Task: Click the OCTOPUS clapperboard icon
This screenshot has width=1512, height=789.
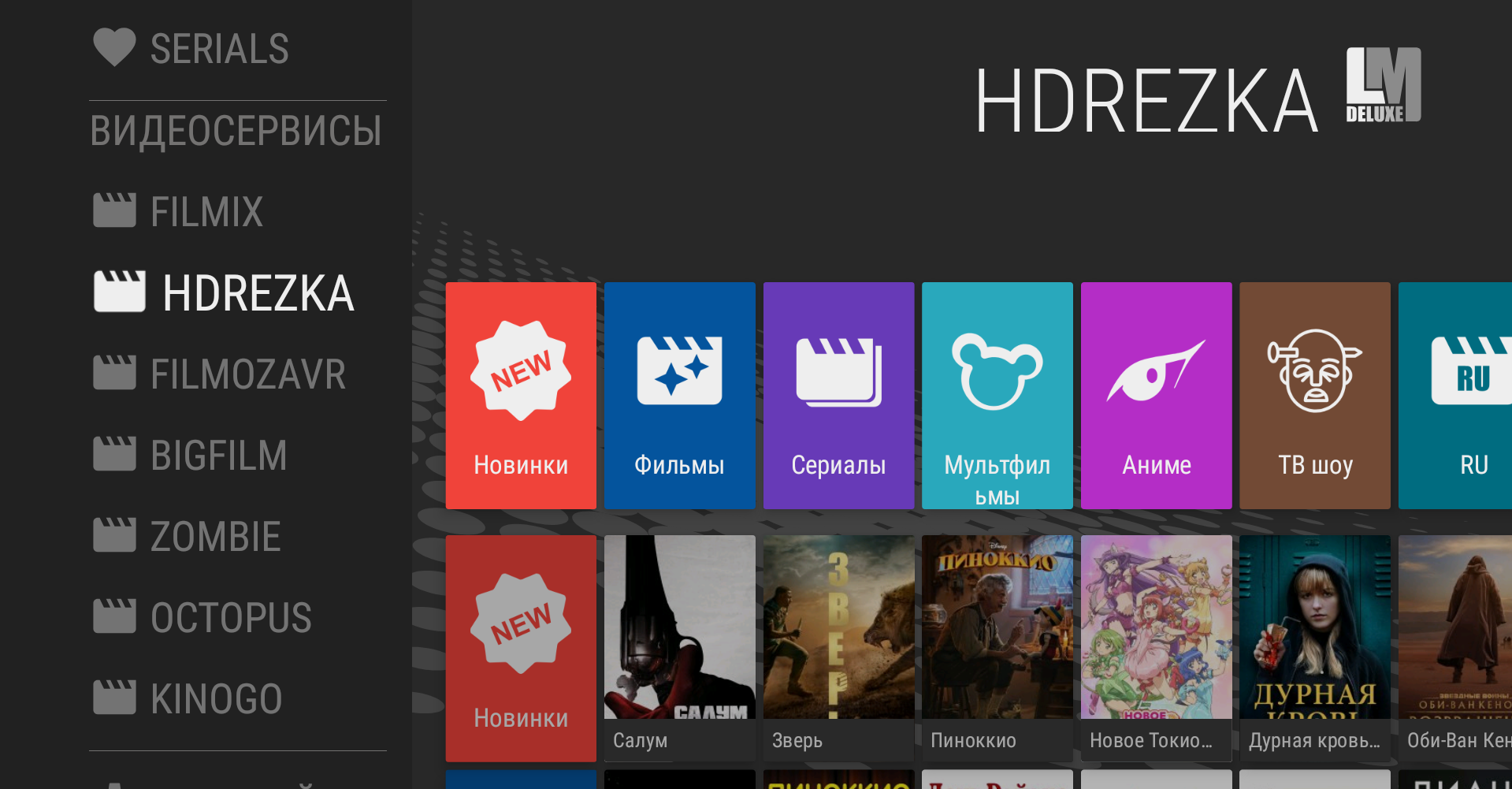Action: click(x=114, y=616)
